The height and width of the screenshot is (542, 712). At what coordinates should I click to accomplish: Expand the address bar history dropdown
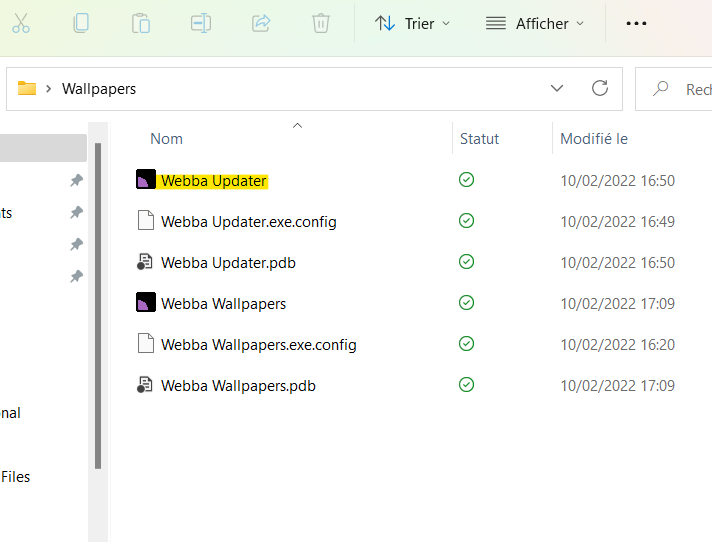pyautogui.click(x=557, y=88)
